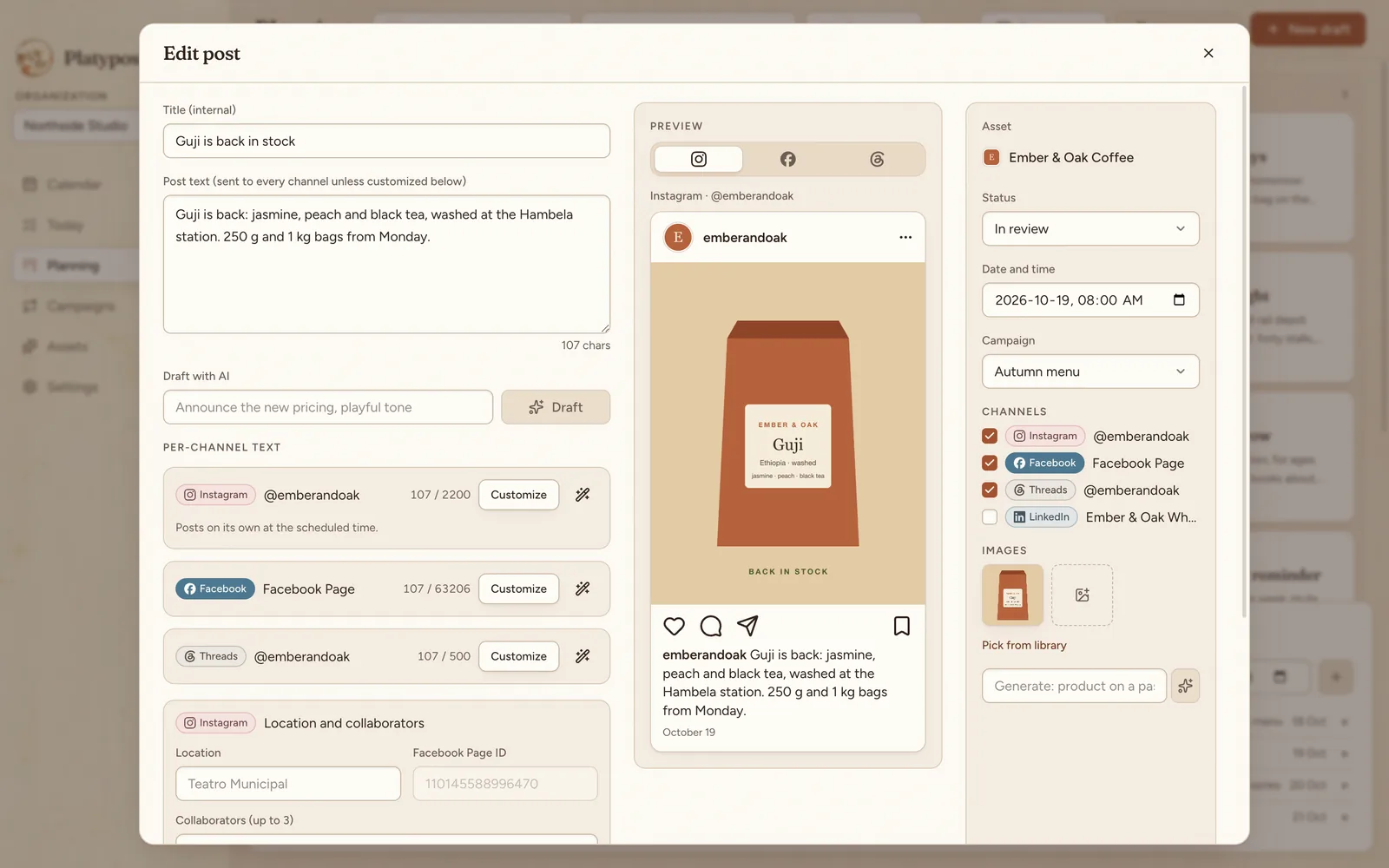Click the "107 chars" character count
This screenshot has height=868, width=1389.
(x=585, y=345)
